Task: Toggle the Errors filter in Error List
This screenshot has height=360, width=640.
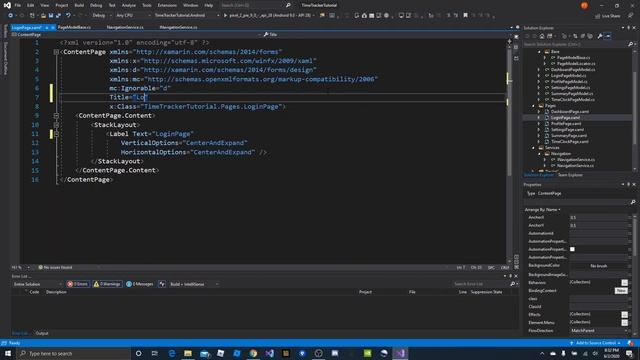Action: coord(78,284)
